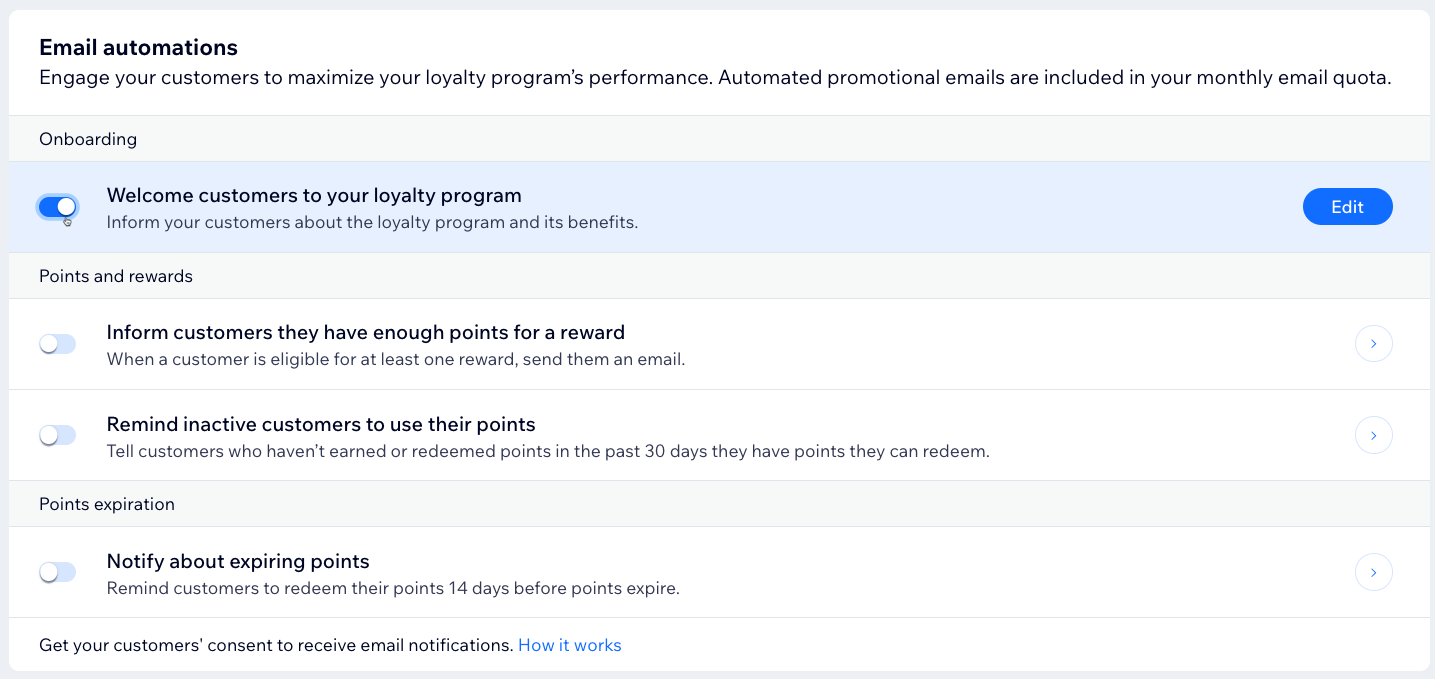Select the Welcome customers to your loyalty program title

(x=314, y=195)
